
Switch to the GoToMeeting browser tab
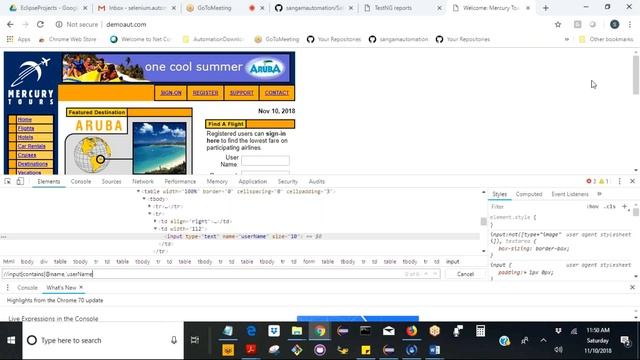point(214,8)
